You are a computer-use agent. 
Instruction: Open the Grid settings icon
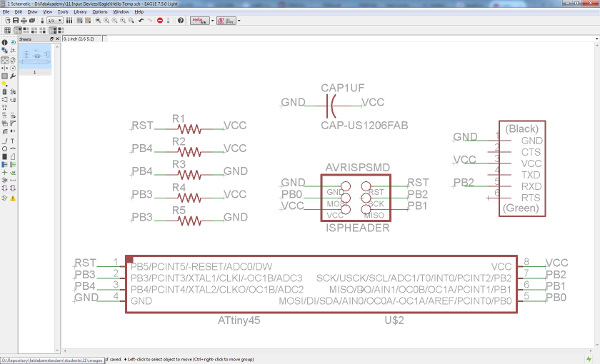click(x=7, y=30)
